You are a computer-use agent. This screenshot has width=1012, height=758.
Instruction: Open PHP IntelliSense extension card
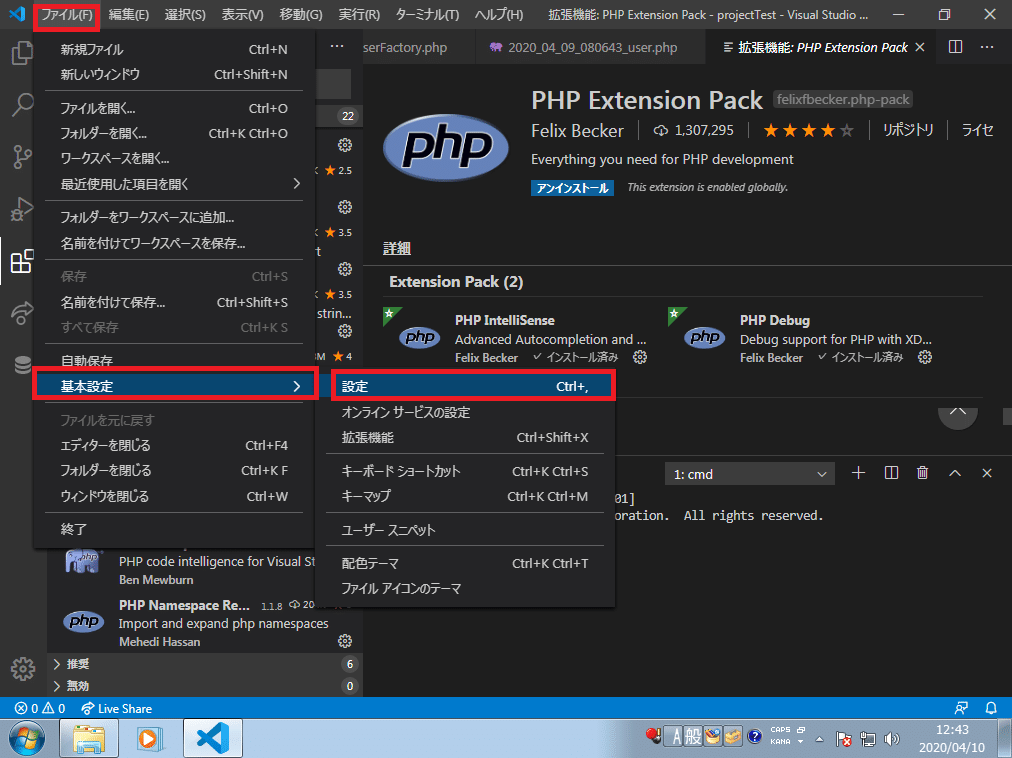pyautogui.click(x=521, y=337)
